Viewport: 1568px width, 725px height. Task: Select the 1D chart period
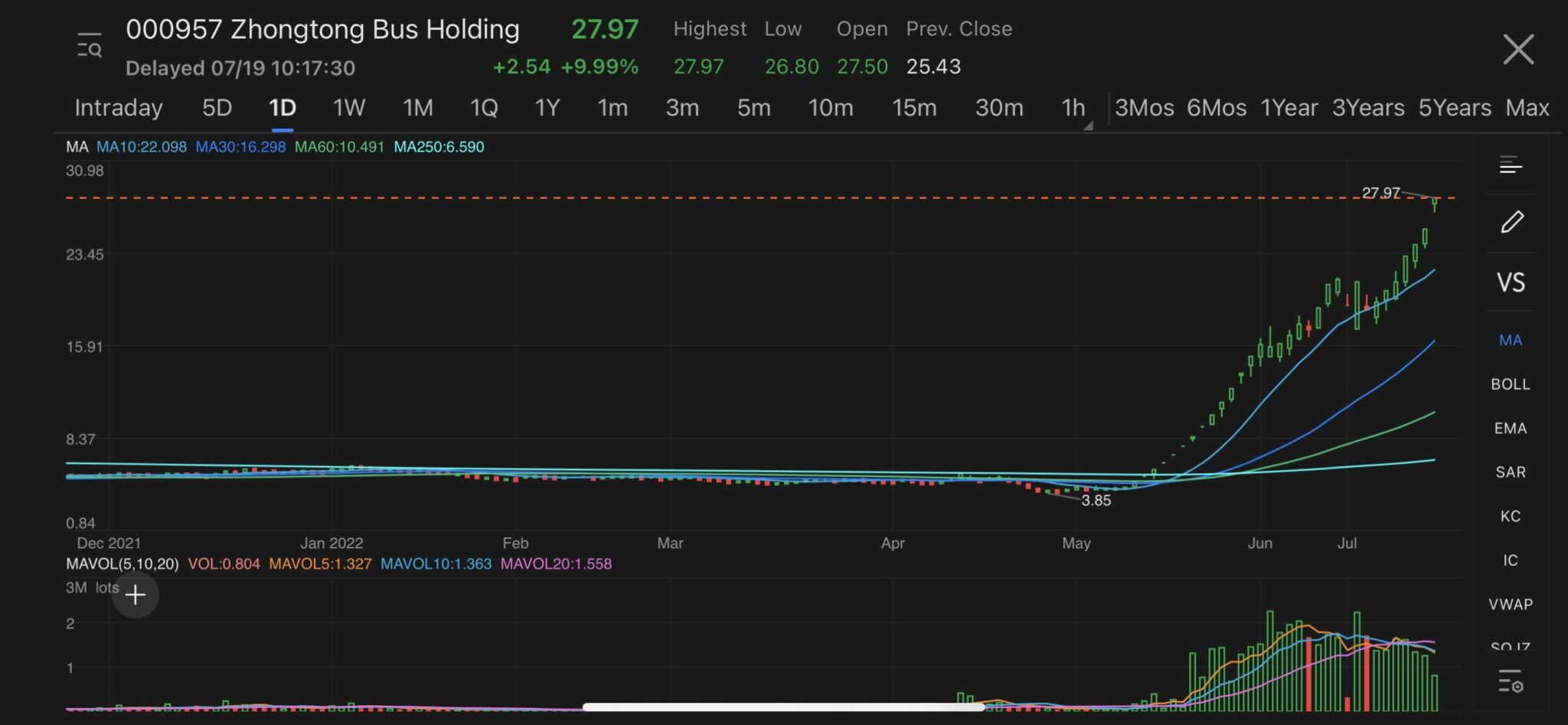tap(283, 108)
